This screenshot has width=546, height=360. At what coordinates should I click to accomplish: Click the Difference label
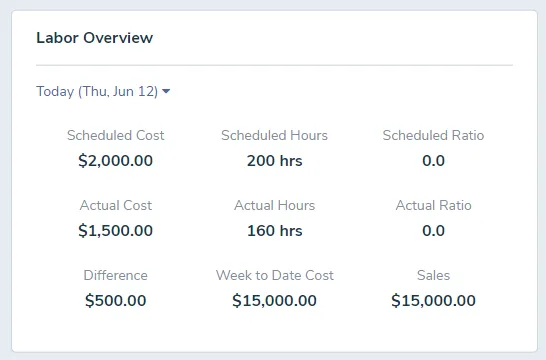[x=116, y=275]
